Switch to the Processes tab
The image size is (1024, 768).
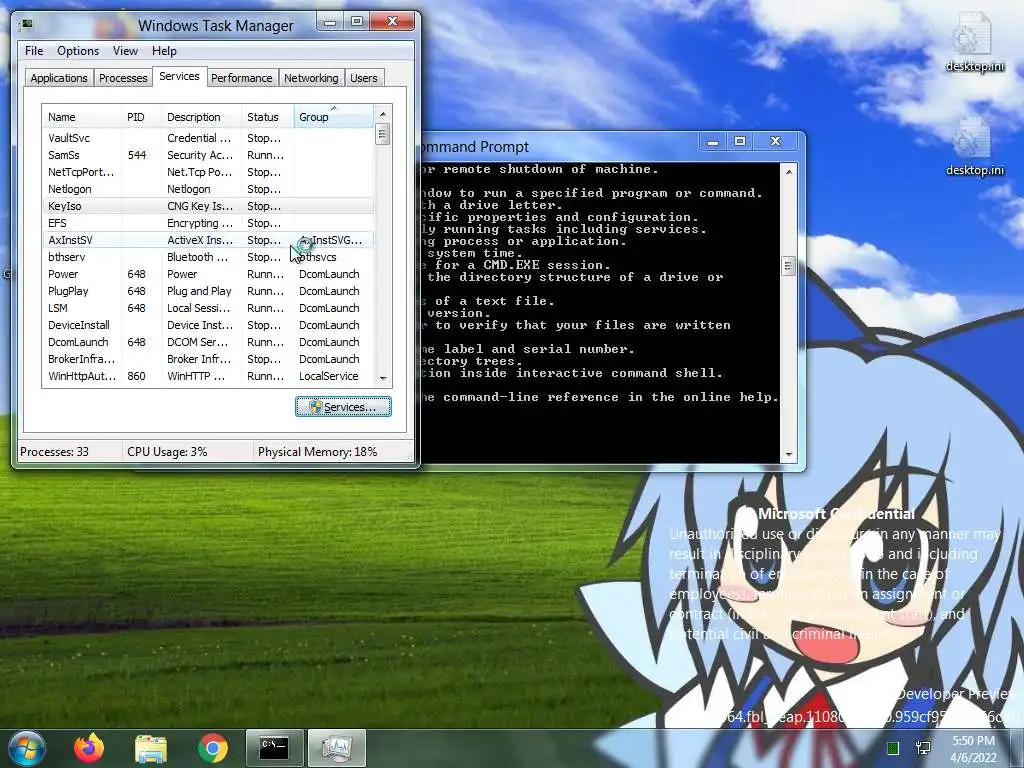pos(123,78)
